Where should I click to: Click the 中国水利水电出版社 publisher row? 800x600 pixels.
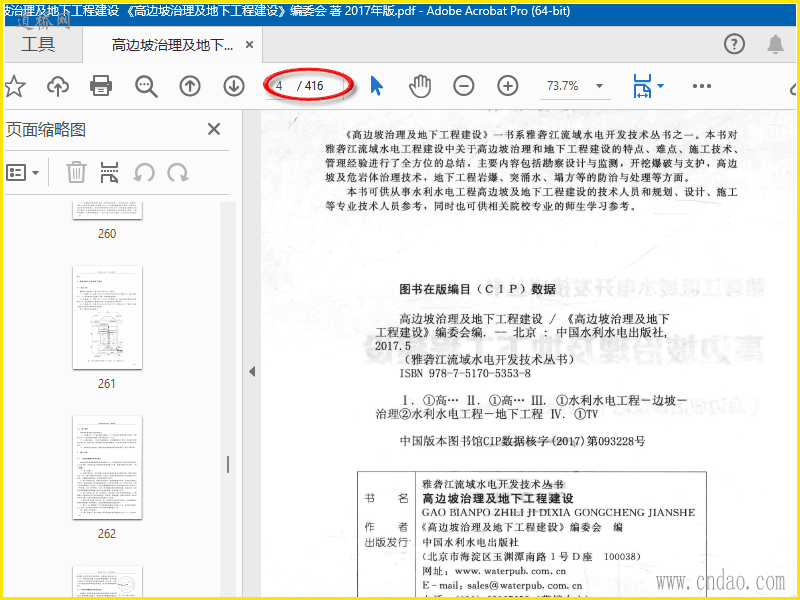pyautogui.click(x=470, y=542)
